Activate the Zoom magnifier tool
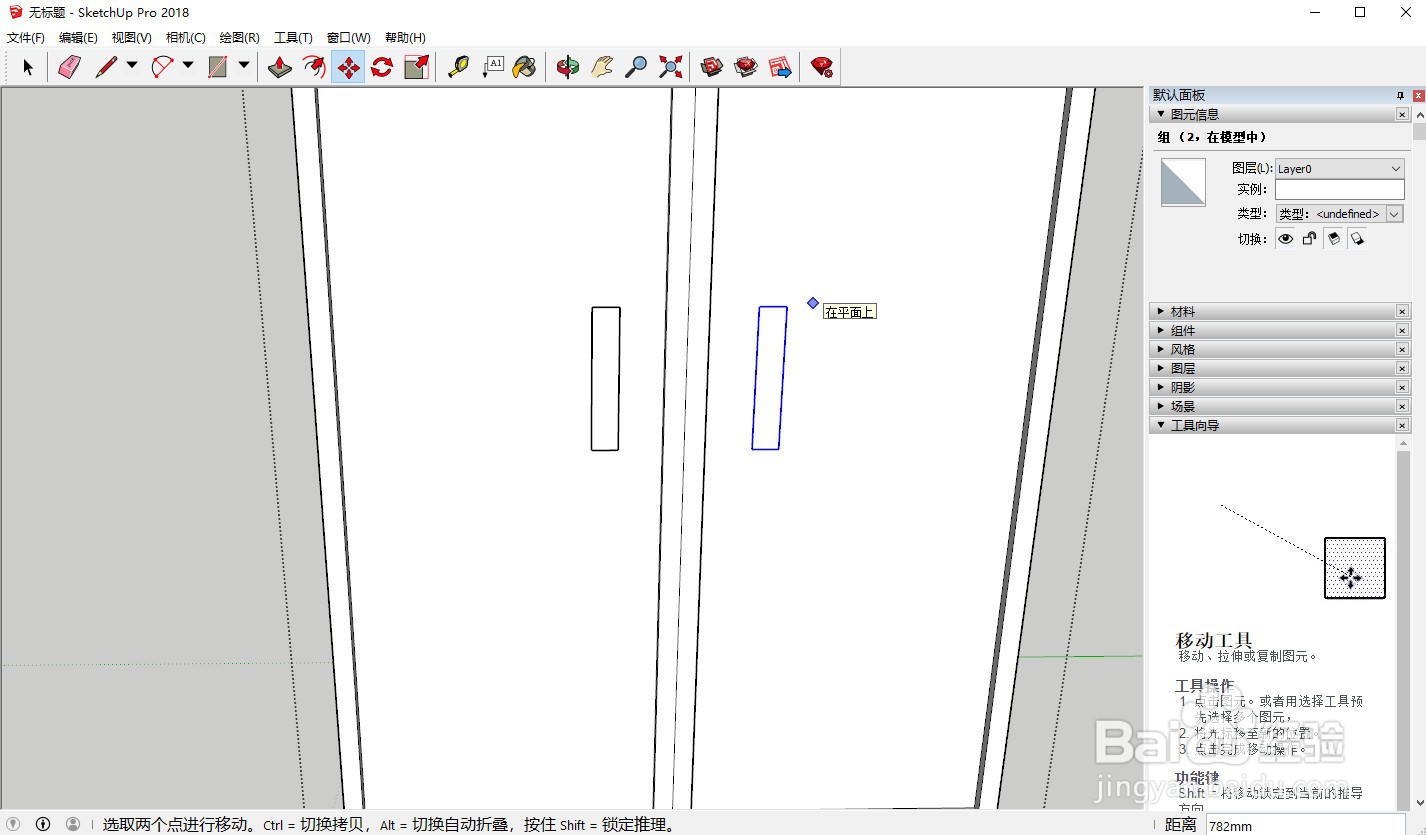Viewport: 1426px width, 835px height. coord(636,67)
